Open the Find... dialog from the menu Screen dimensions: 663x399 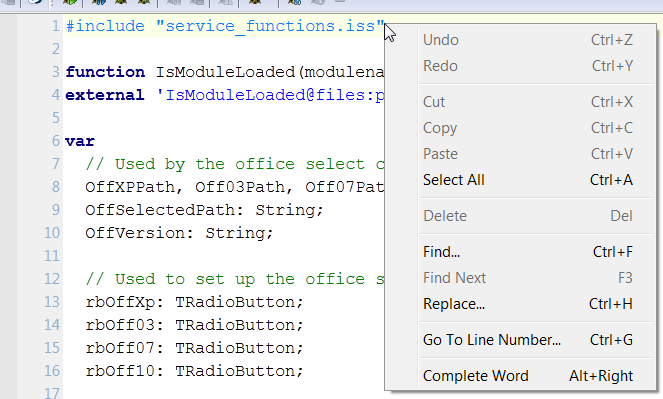pyautogui.click(x=528, y=252)
